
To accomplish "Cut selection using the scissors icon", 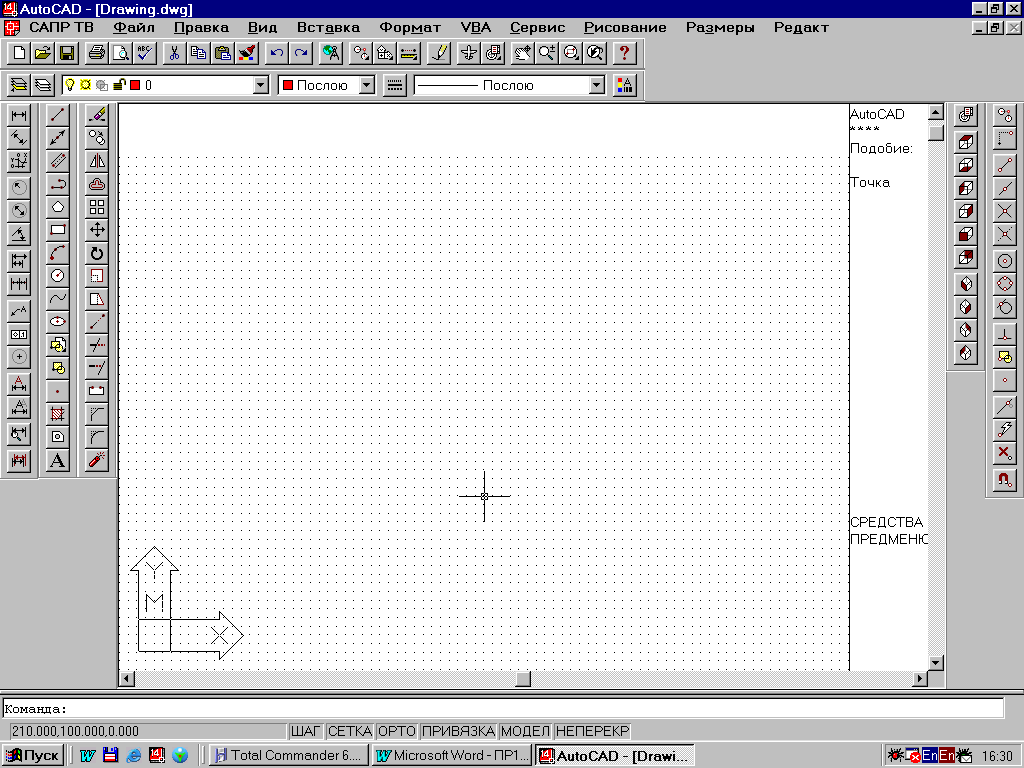I will pos(174,53).
